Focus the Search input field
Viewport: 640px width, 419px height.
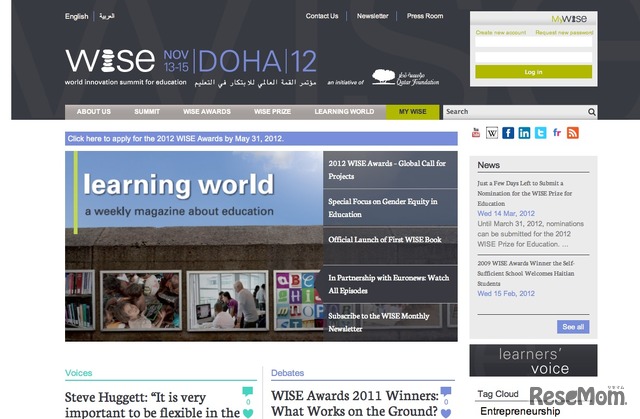point(515,112)
